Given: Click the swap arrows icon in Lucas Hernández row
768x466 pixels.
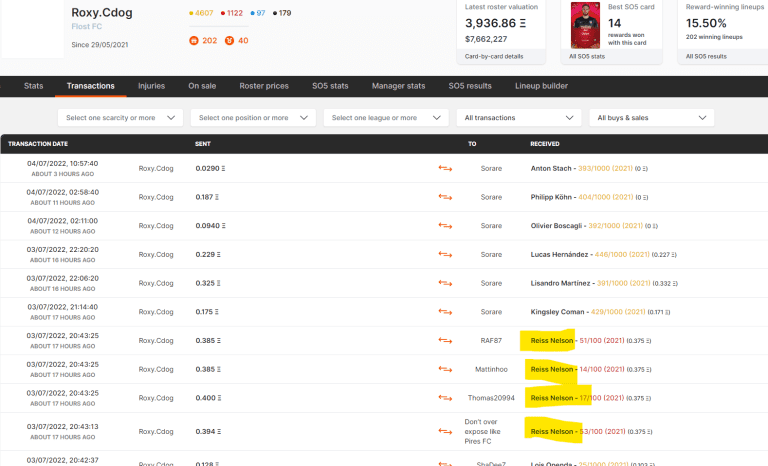Looking at the screenshot, I should click(x=445, y=254).
